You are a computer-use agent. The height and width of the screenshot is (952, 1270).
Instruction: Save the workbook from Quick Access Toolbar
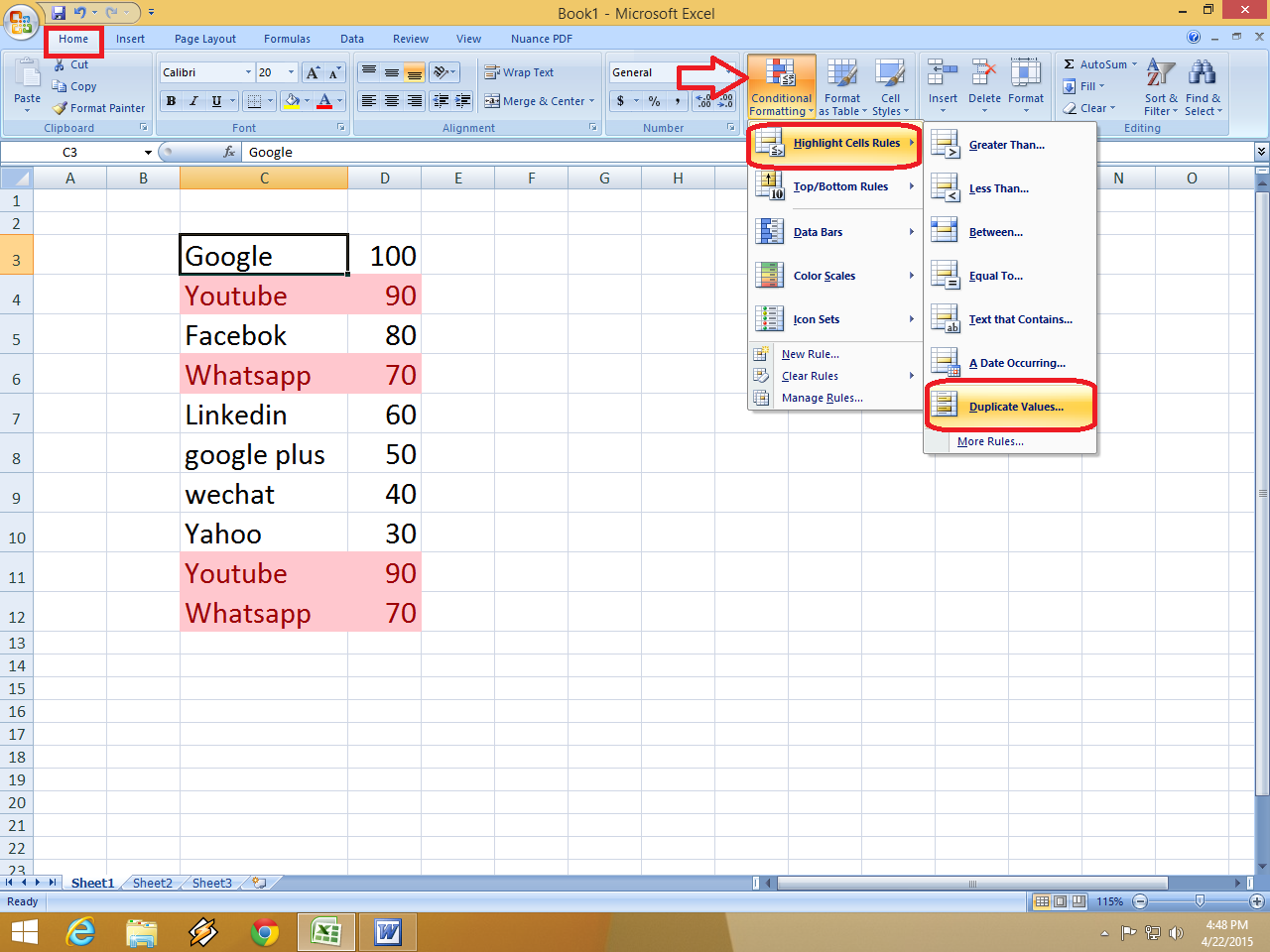pyautogui.click(x=59, y=13)
